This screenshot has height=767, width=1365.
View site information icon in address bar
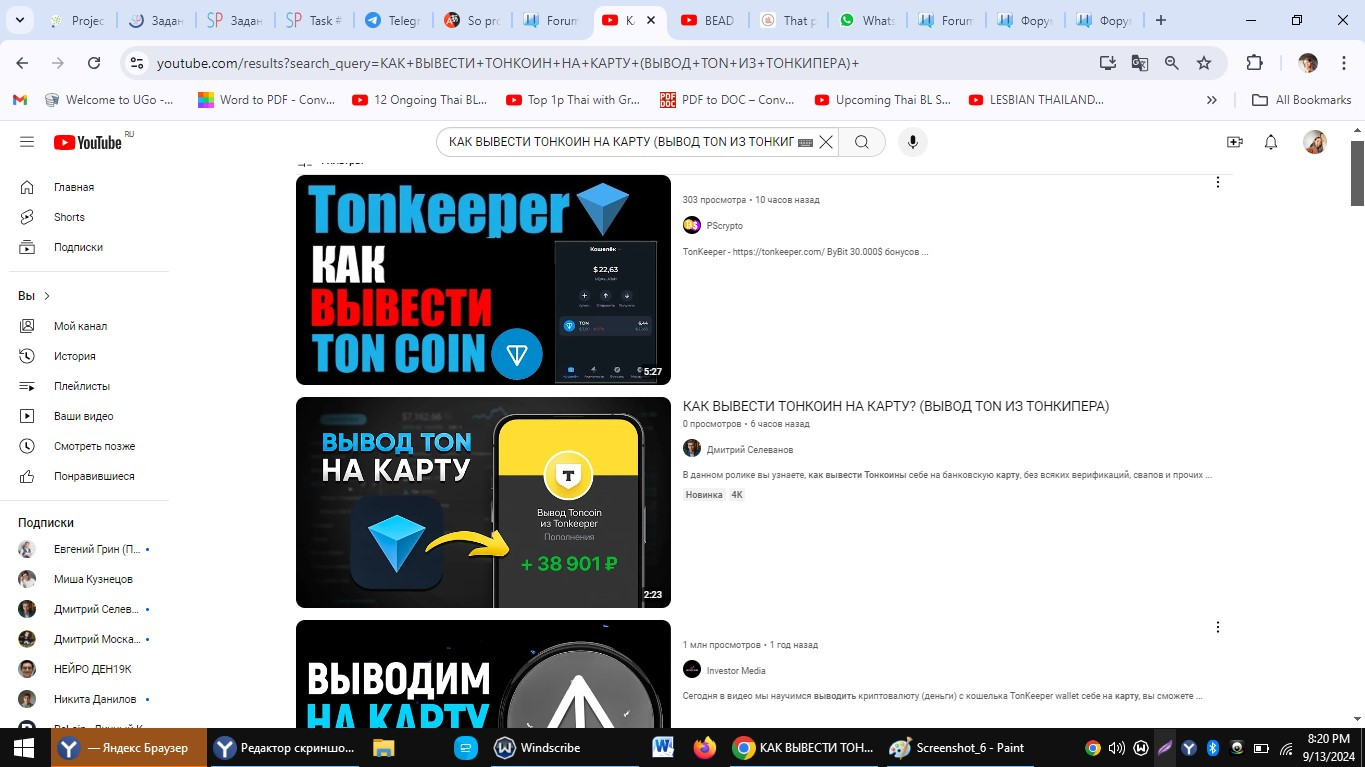pyautogui.click(x=137, y=63)
